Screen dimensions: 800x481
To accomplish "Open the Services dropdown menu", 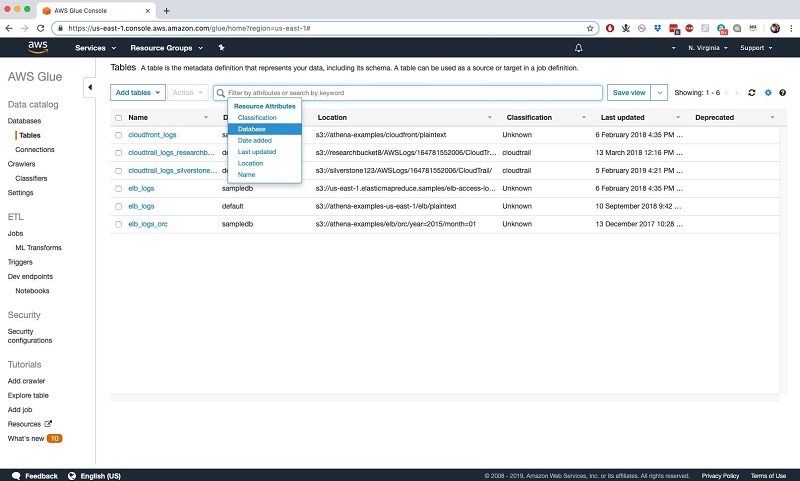I will pos(95,48).
